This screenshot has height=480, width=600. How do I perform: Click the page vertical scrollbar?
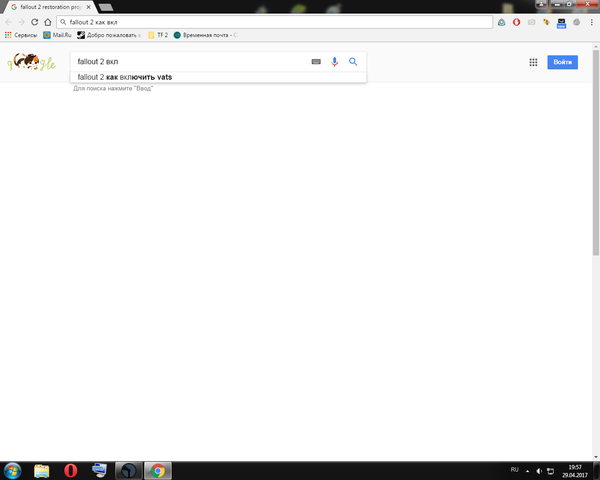click(596, 153)
